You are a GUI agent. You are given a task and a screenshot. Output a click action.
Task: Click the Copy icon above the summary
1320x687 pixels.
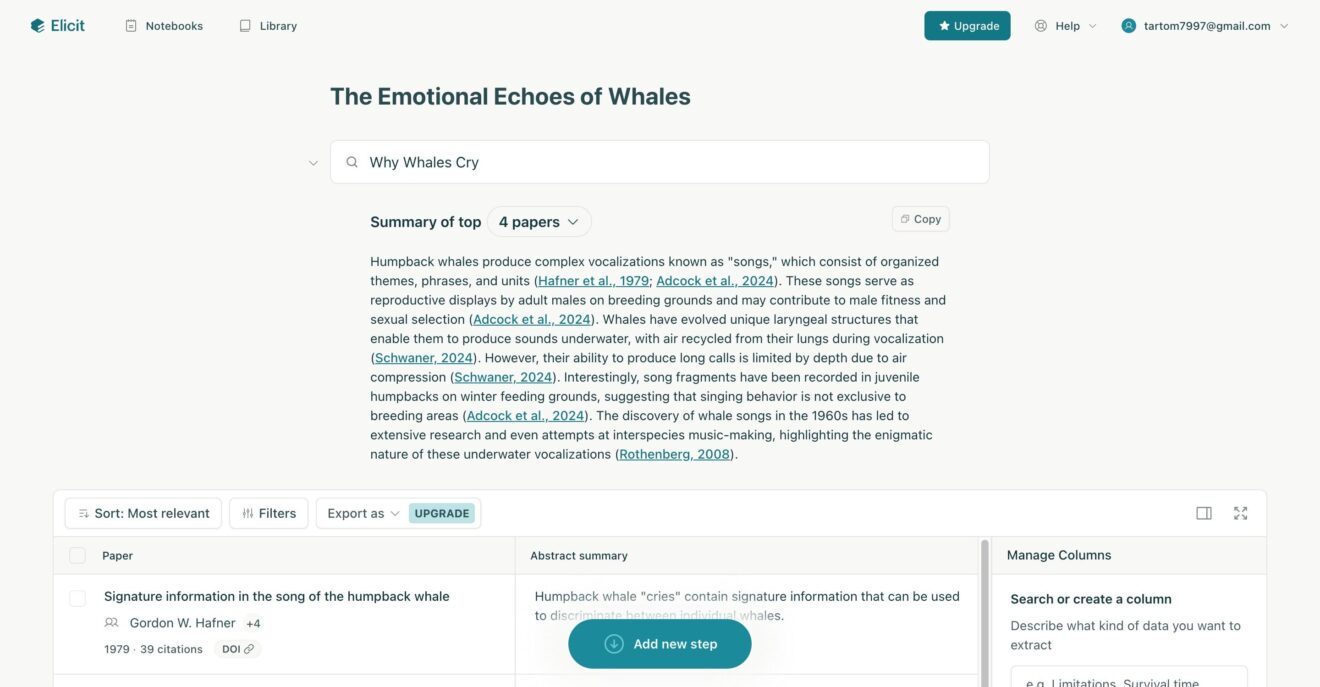905,218
